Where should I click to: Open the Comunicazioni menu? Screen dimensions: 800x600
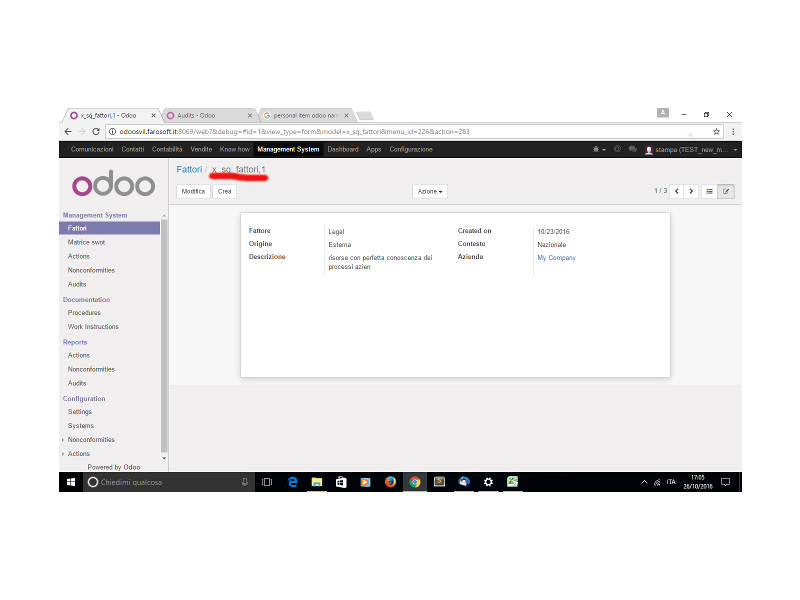tap(92, 149)
